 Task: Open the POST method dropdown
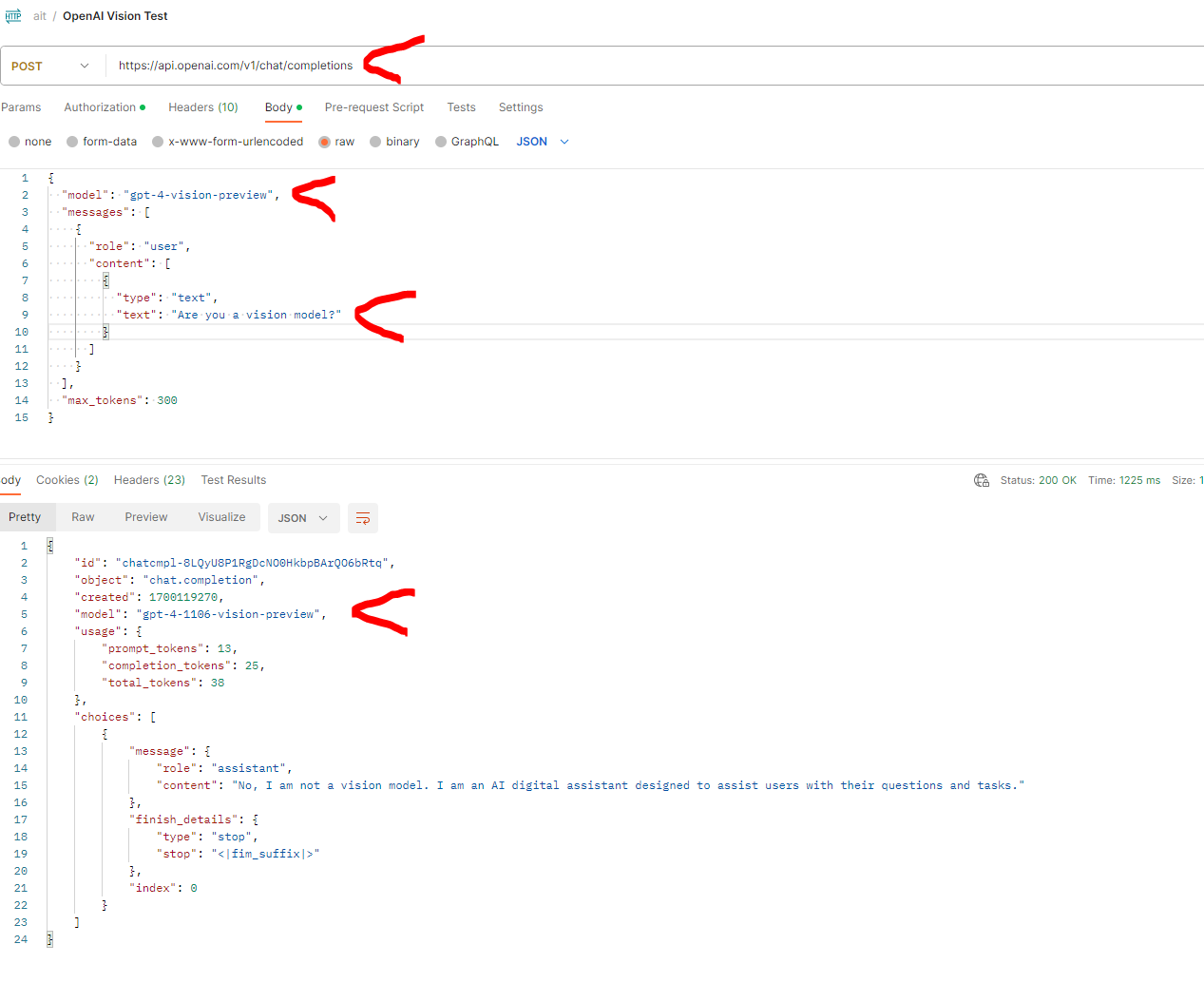coord(84,66)
